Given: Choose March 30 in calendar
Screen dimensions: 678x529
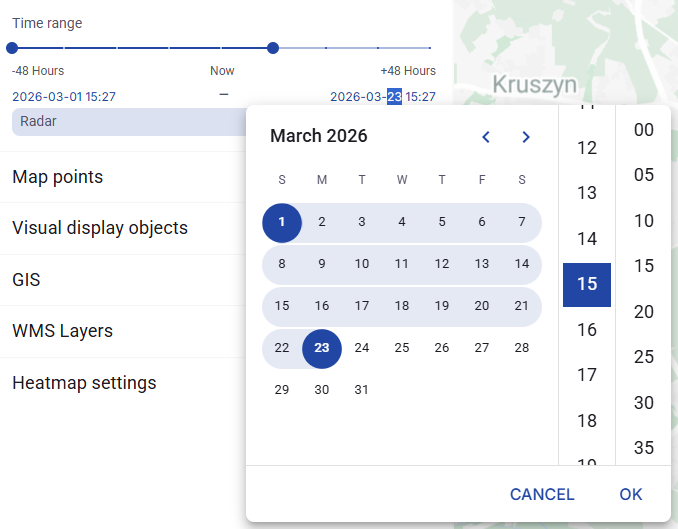Looking at the screenshot, I should point(322,390).
